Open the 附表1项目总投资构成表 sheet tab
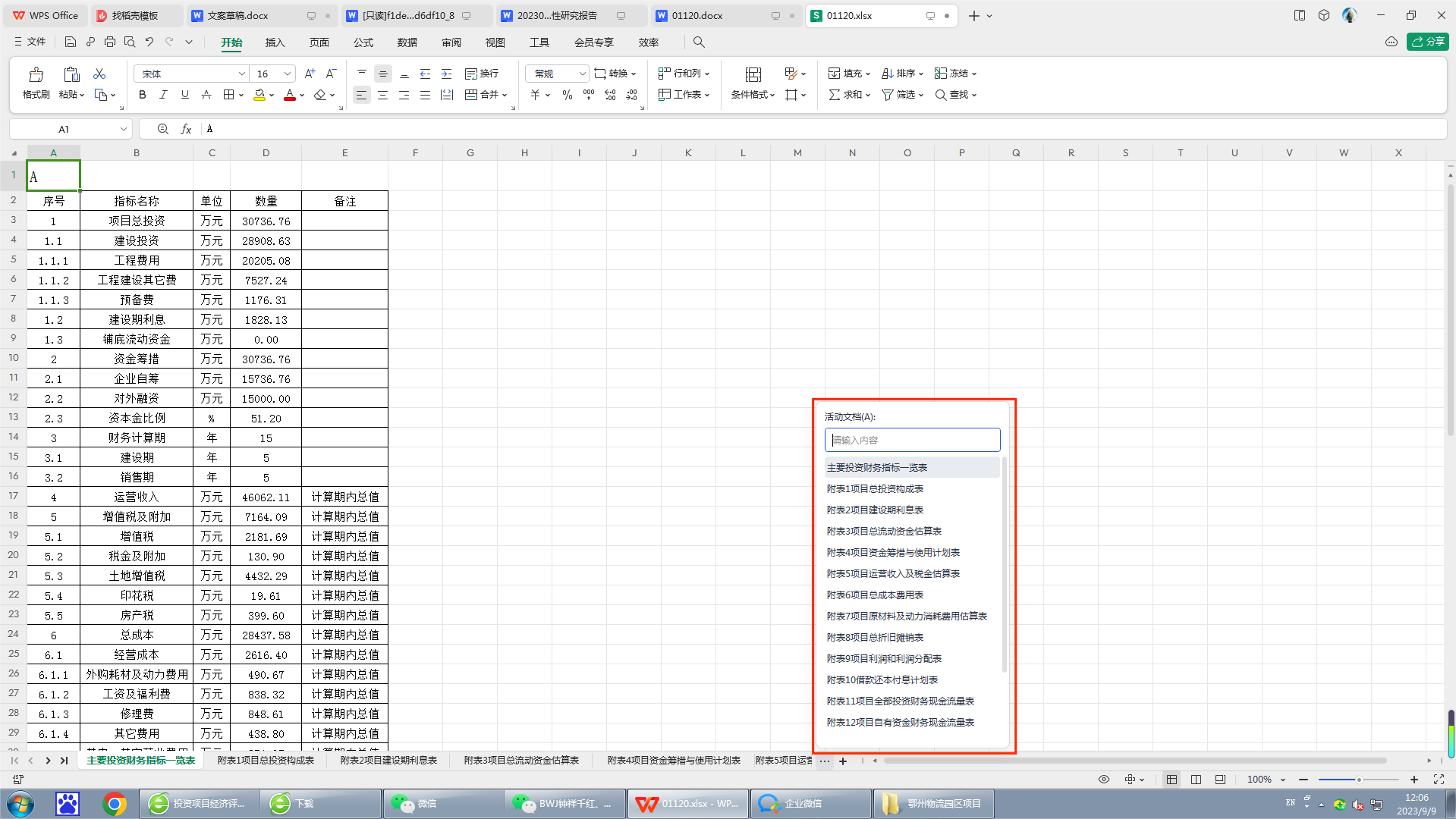This screenshot has height=819, width=1456. click(x=266, y=760)
